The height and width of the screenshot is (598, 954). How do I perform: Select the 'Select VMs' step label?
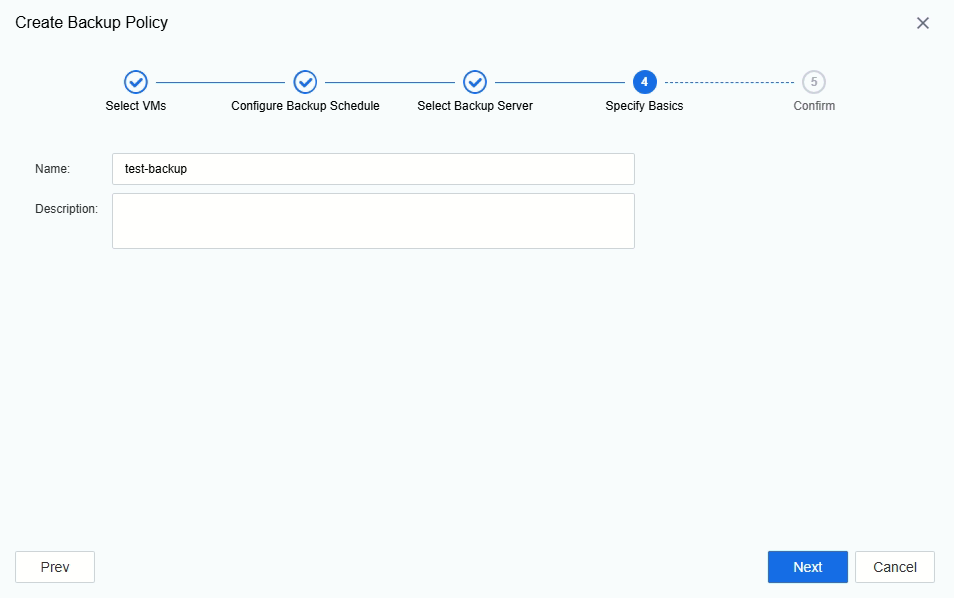click(x=136, y=106)
